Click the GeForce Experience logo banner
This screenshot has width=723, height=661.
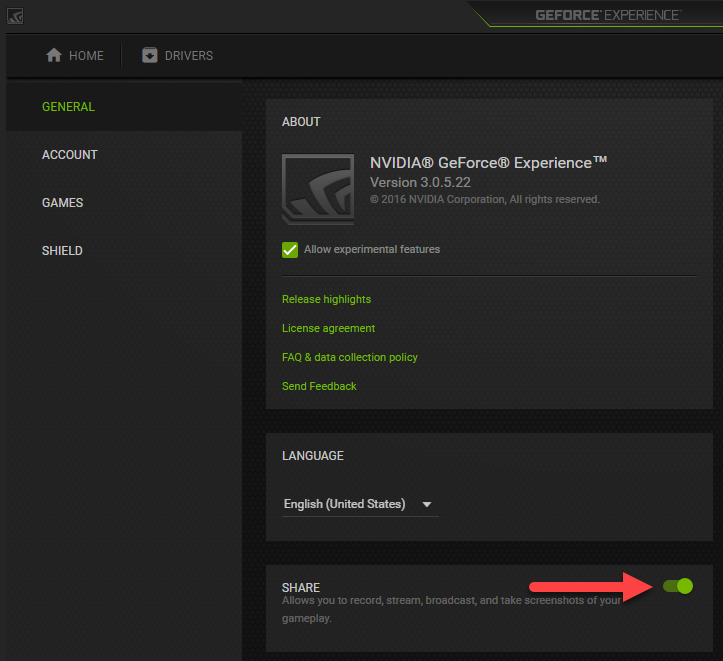click(607, 15)
